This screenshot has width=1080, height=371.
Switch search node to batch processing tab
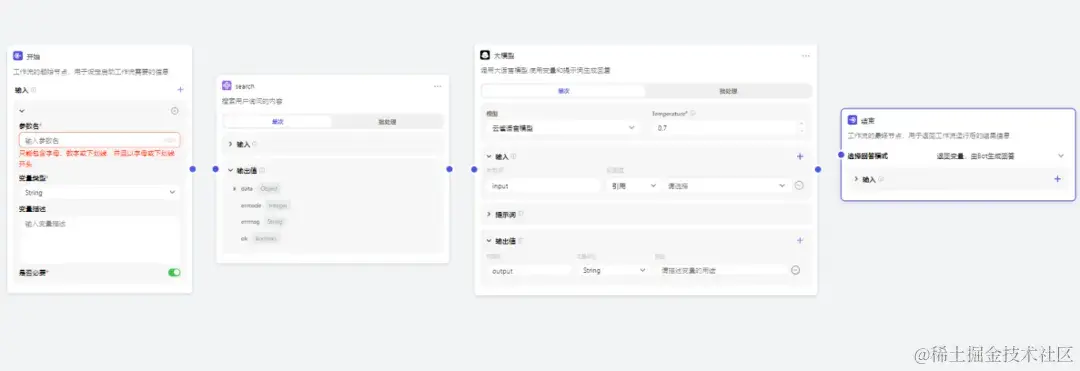coord(387,122)
